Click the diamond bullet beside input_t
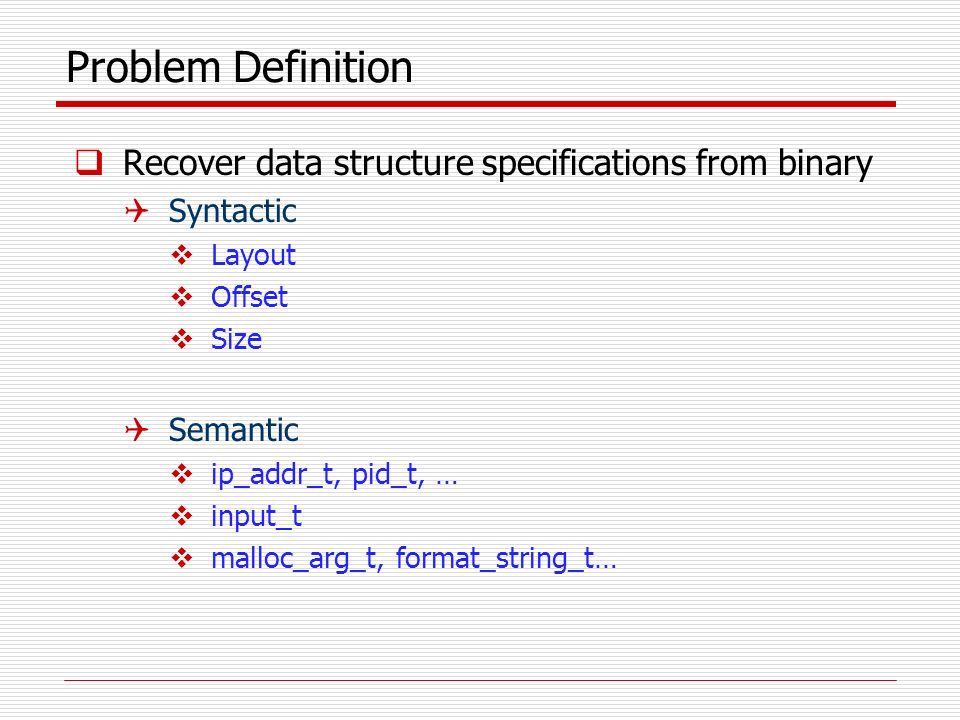This screenshot has width=960, height=720. [x=182, y=516]
